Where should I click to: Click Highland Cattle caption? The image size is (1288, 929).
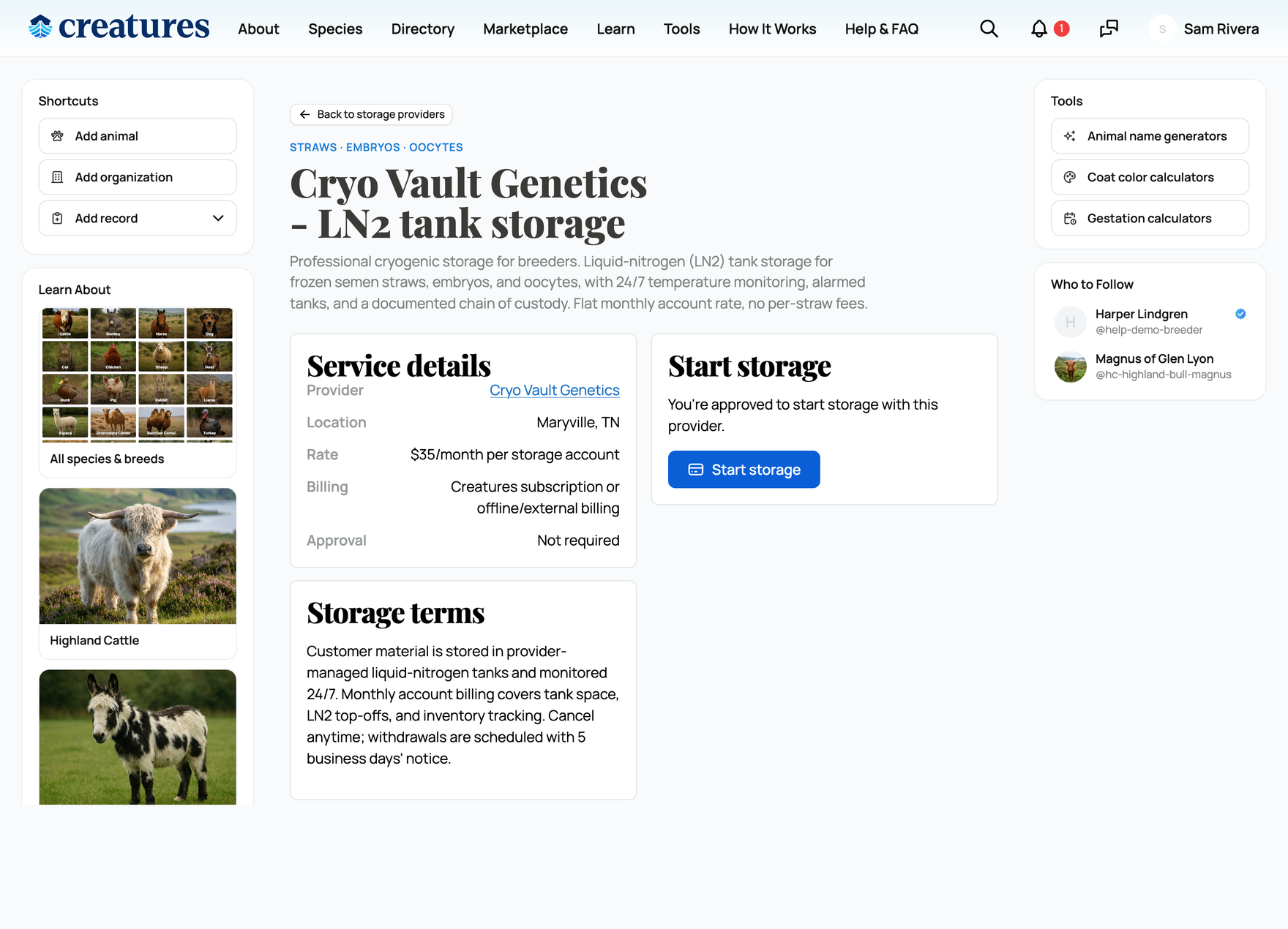[94, 640]
